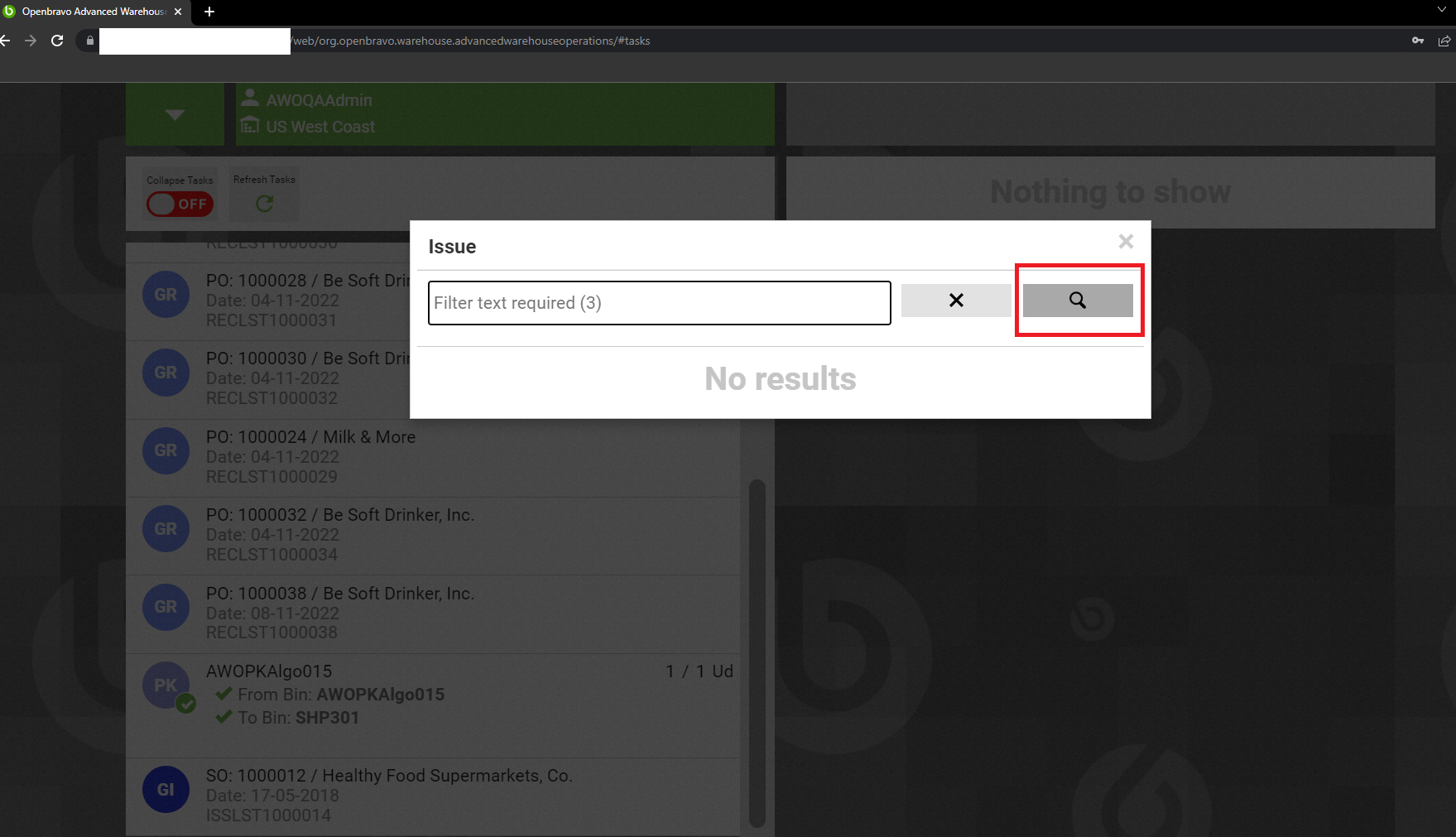Open GR task for PO 1000024
Viewport: 1456px width, 837px height.
(x=166, y=450)
